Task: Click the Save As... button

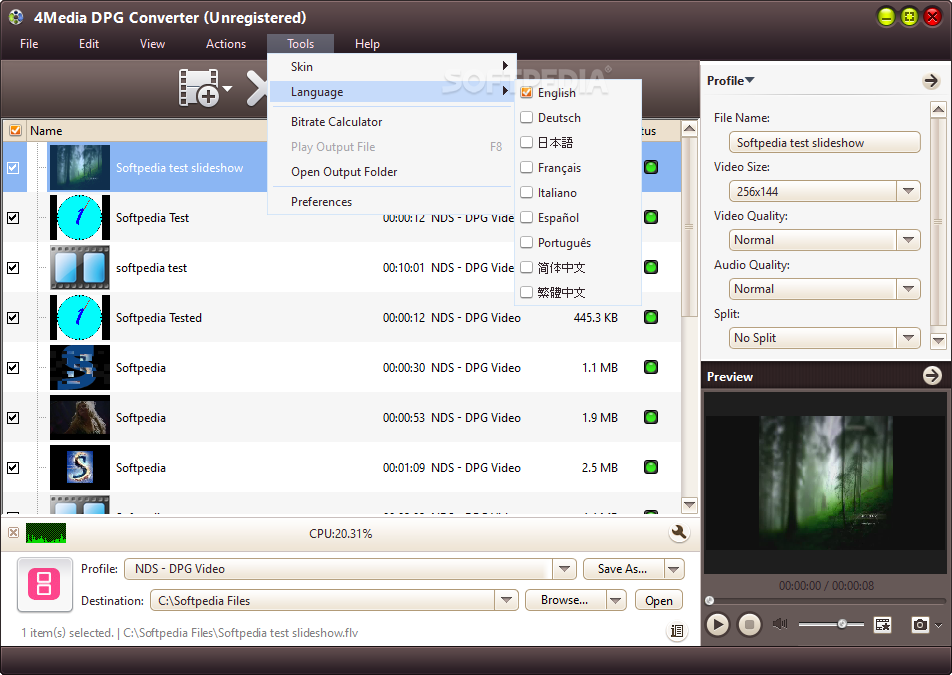Action: 623,569
